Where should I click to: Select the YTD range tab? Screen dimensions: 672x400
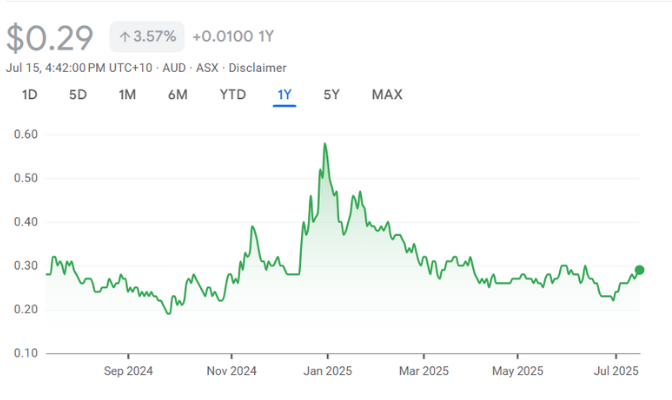coord(232,95)
